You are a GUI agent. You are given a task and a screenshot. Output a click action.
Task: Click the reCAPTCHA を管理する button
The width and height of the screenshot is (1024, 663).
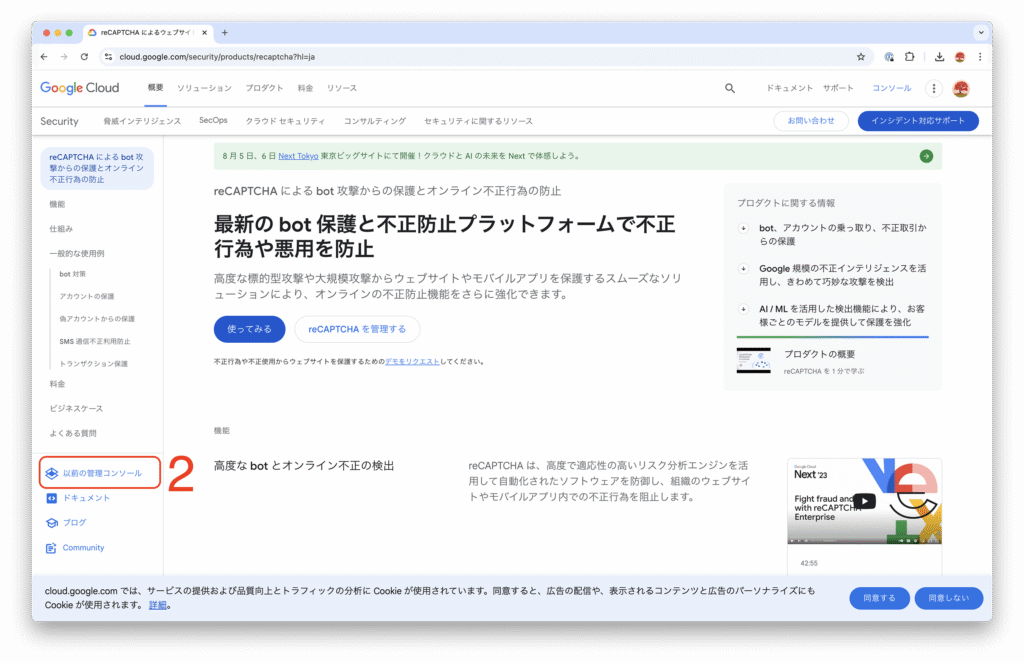(x=357, y=329)
